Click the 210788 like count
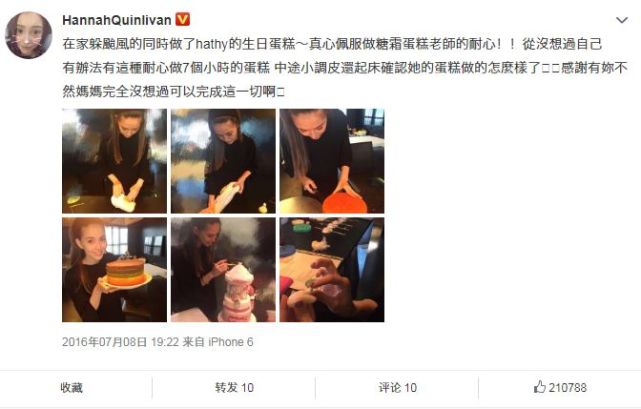Viewport: 641px width, 409px height. (567, 387)
